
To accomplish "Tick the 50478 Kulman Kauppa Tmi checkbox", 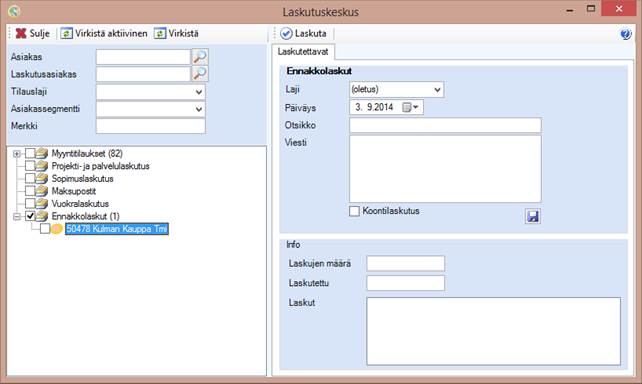I will (x=45, y=228).
